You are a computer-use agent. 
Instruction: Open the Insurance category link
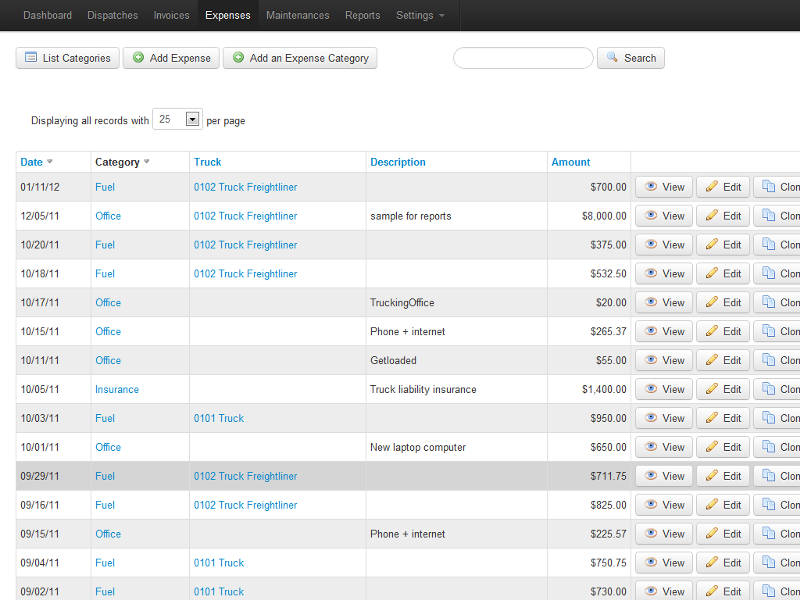tap(117, 389)
